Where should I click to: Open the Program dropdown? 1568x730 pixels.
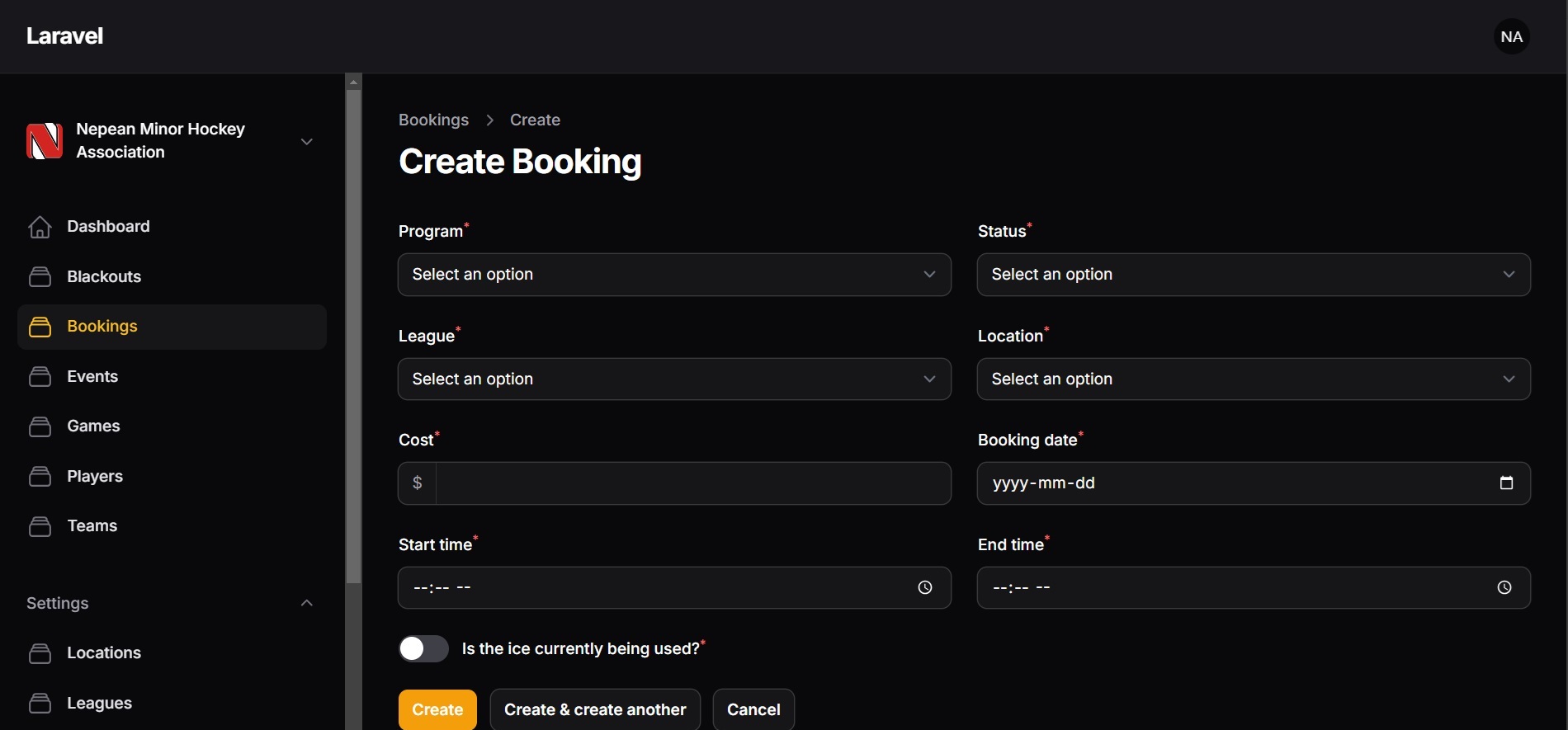coord(673,275)
